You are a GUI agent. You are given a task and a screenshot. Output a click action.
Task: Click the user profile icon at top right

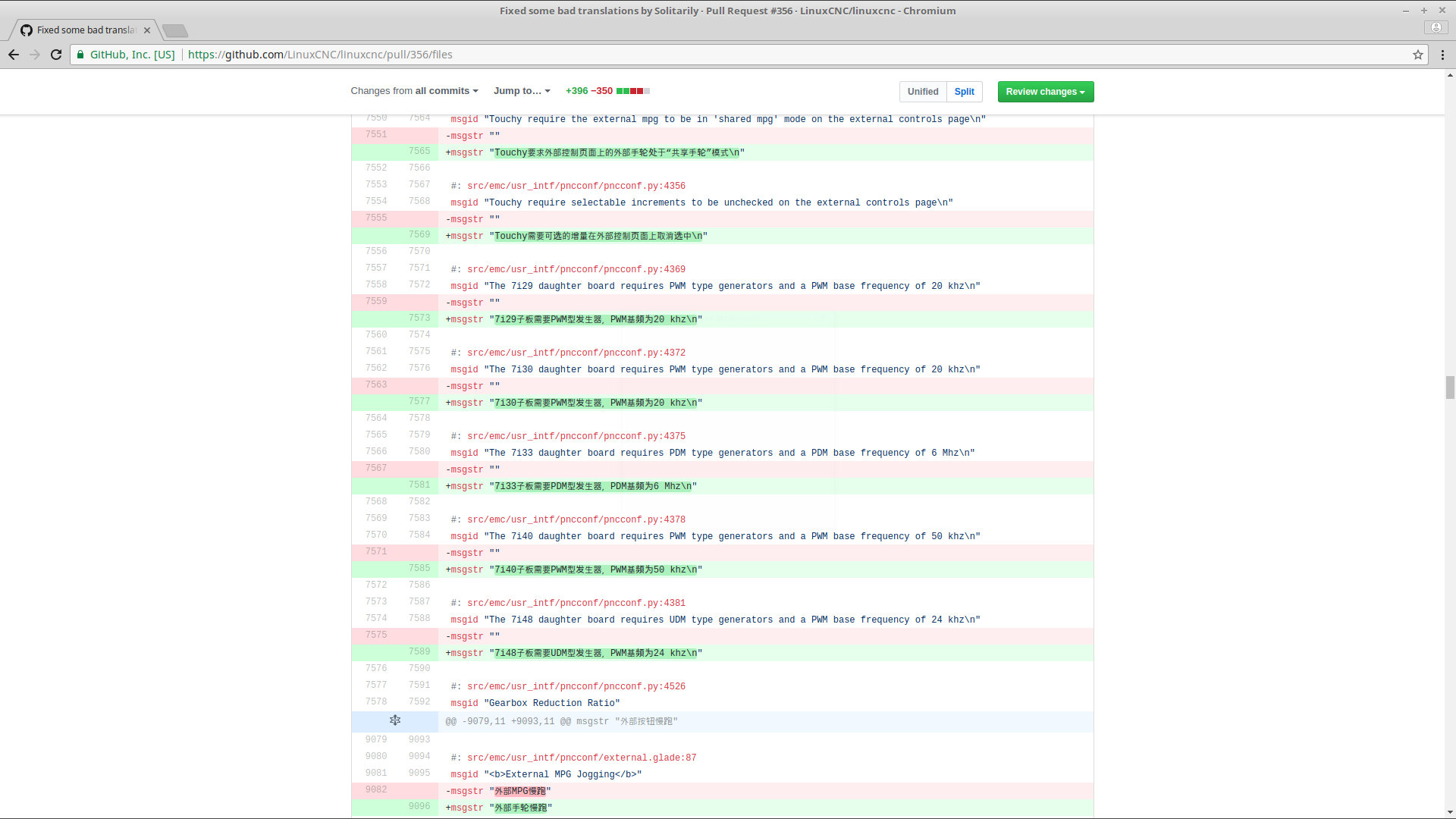point(1436,27)
